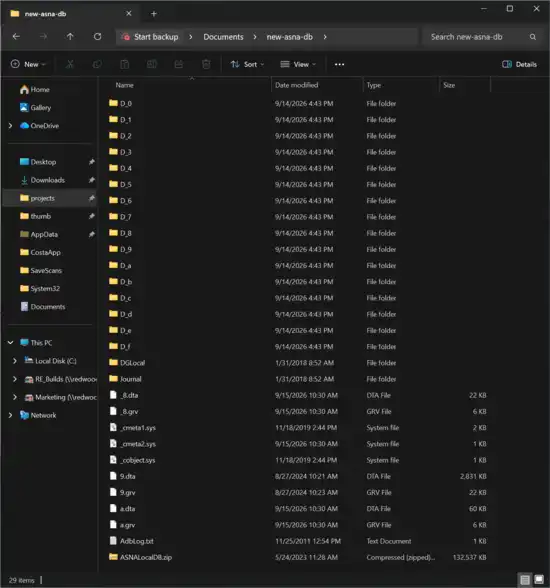Expand the Marketing network drive node

(x=15, y=397)
